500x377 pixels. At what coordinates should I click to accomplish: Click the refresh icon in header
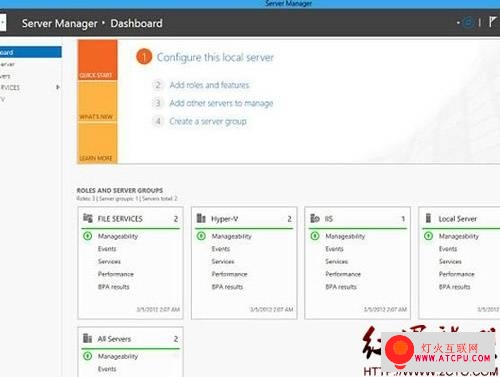468,23
